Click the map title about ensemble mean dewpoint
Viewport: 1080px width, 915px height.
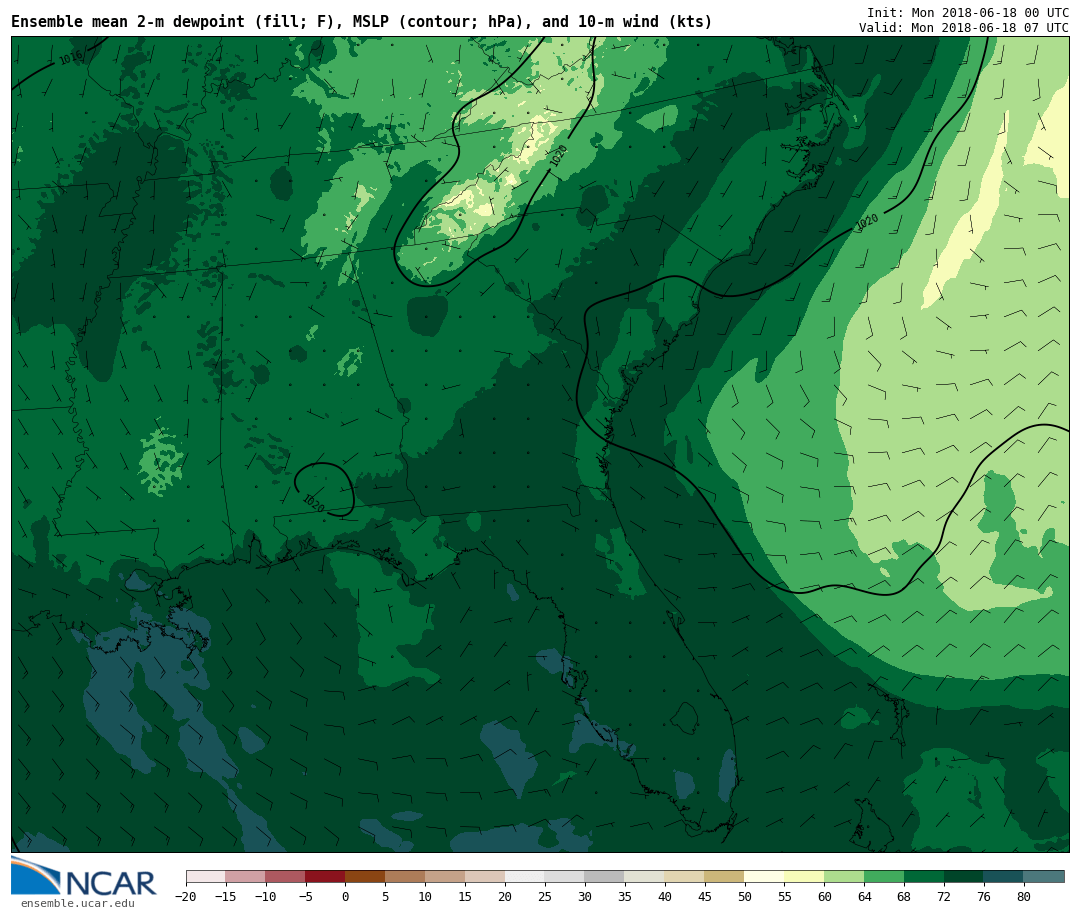tap(361, 22)
